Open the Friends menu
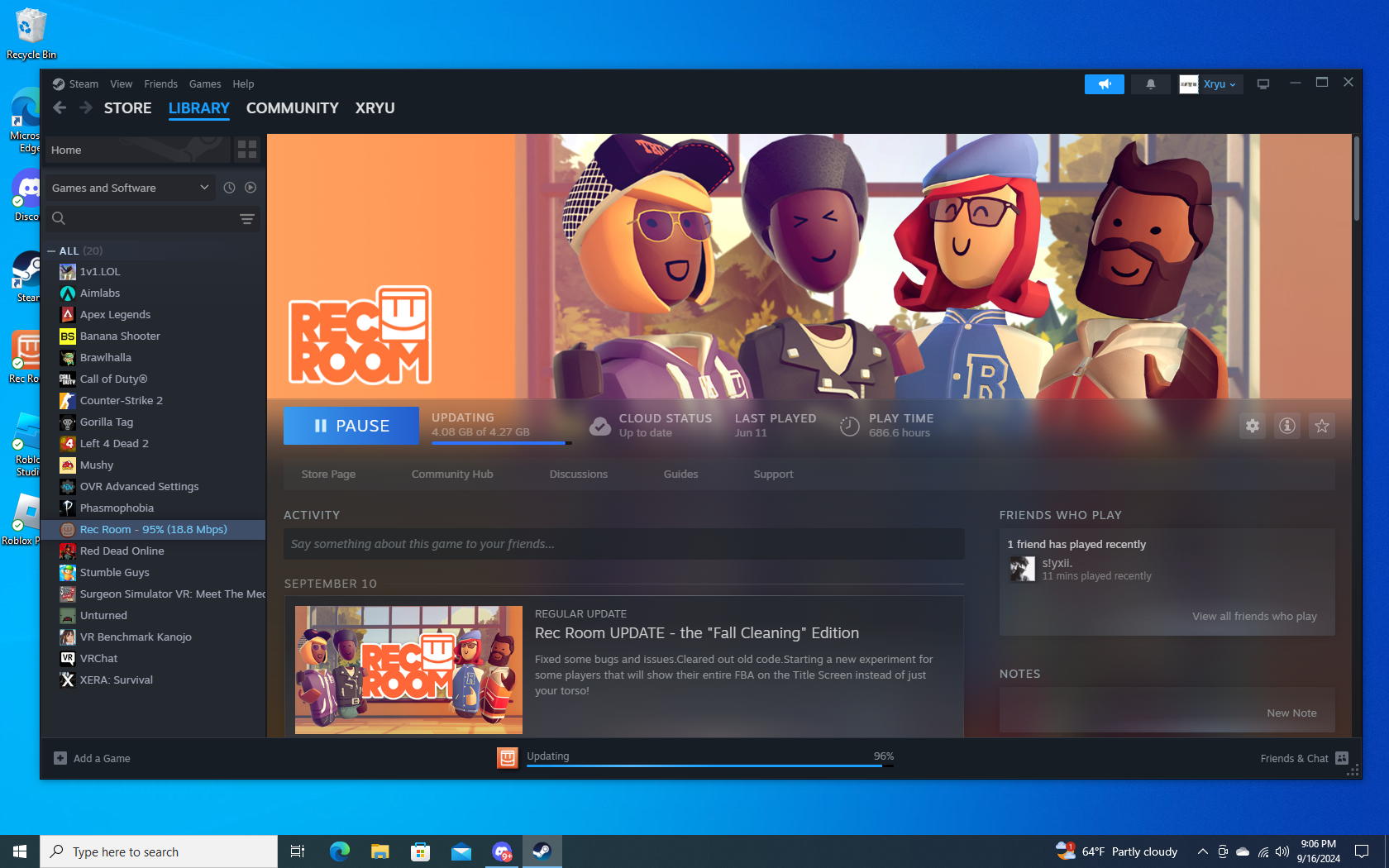 pyautogui.click(x=160, y=84)
